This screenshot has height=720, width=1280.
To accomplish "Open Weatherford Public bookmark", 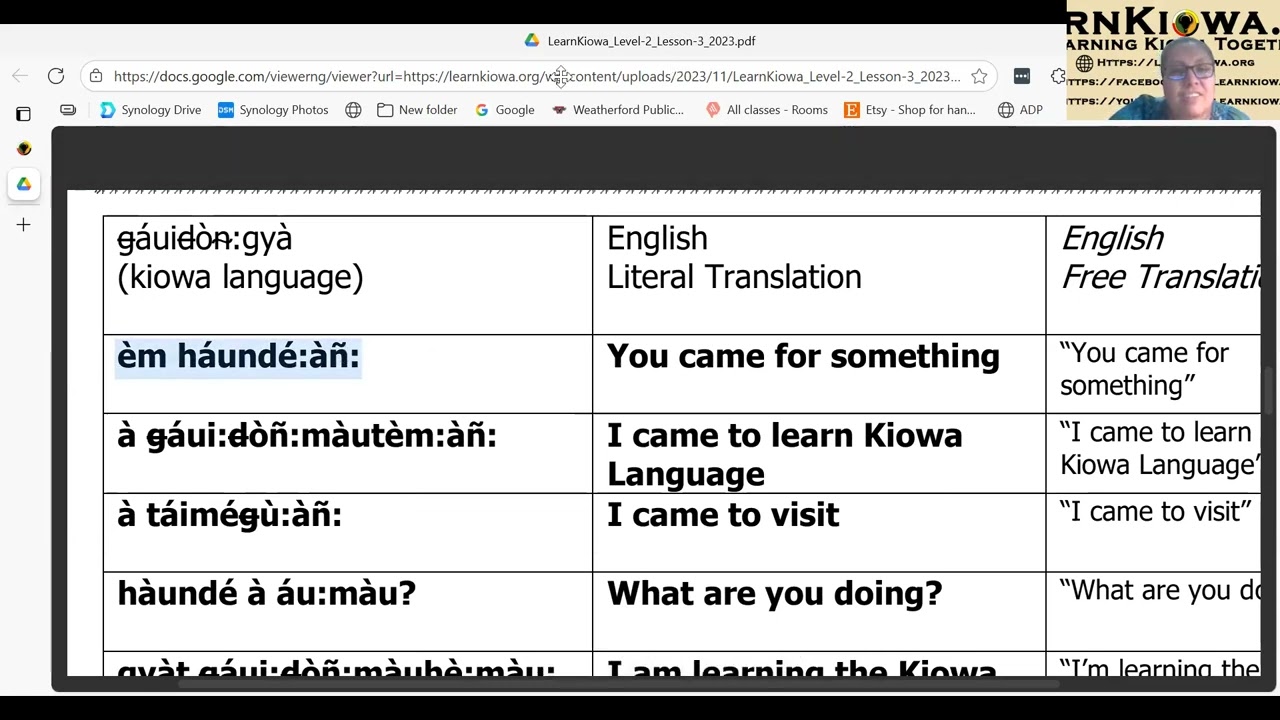I will pyautogui.click(x=618, y=110).
